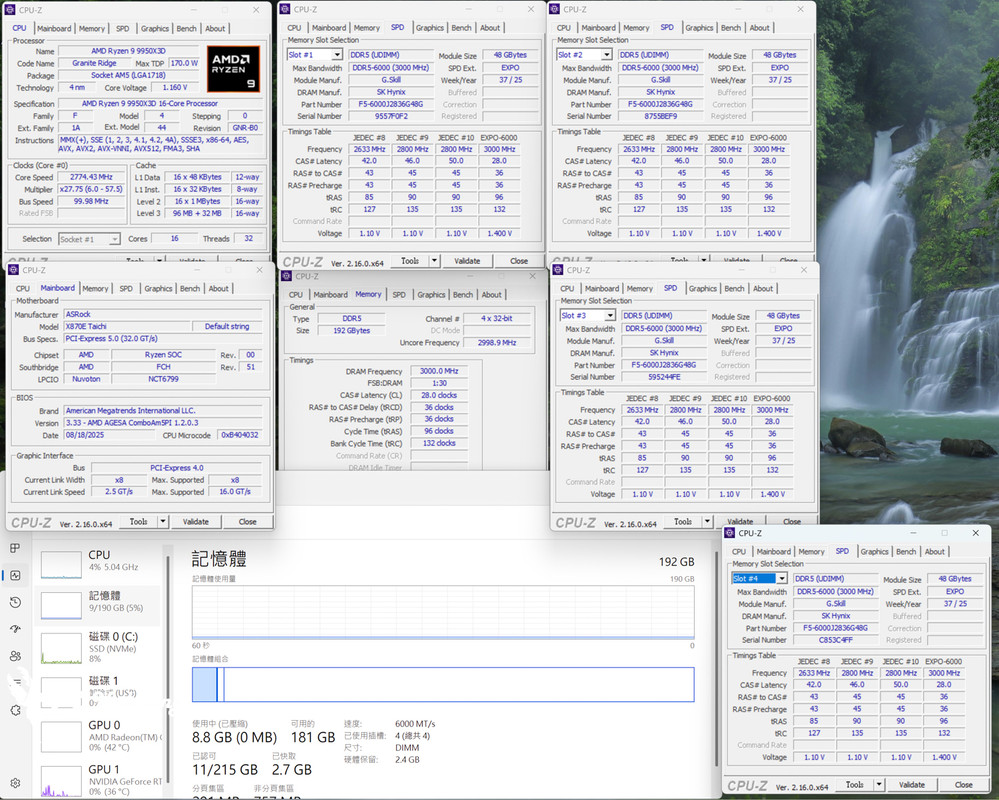Image resolution: width=999 pixels, height=800 pixels.
Task: Click CPU-Z title icon of the Memory window
Action: 287,276
